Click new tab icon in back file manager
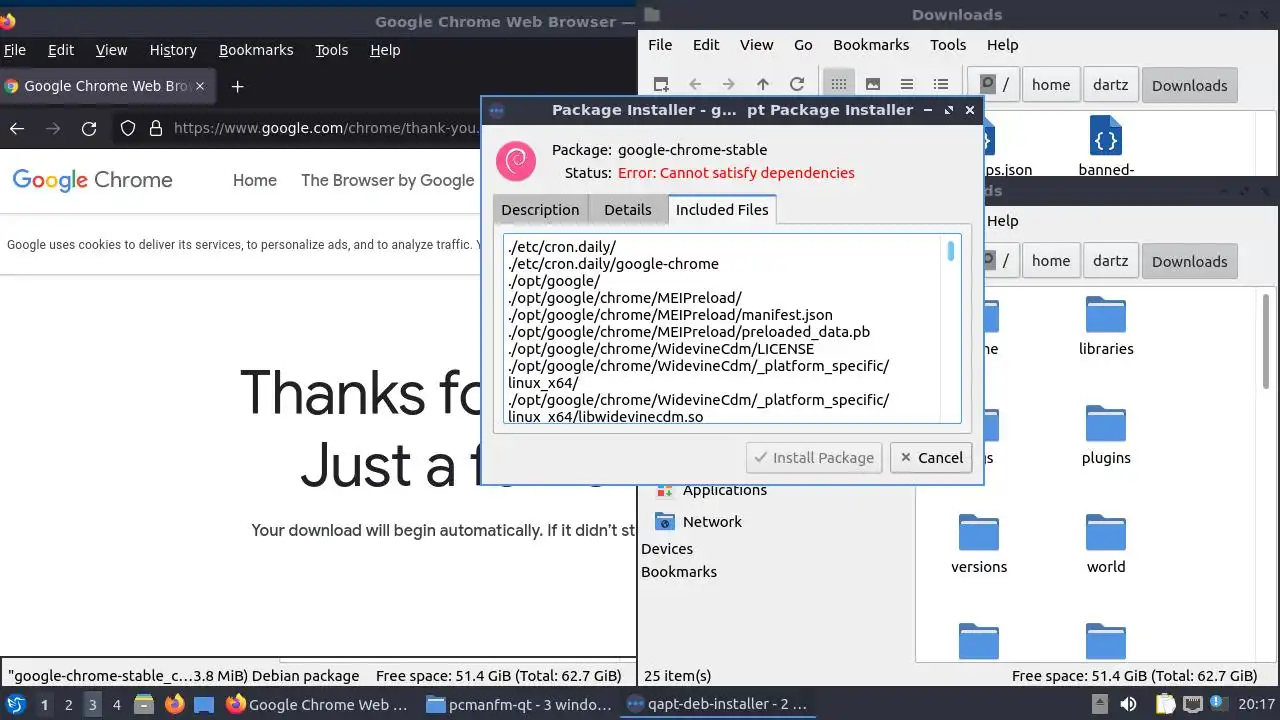 661,85
